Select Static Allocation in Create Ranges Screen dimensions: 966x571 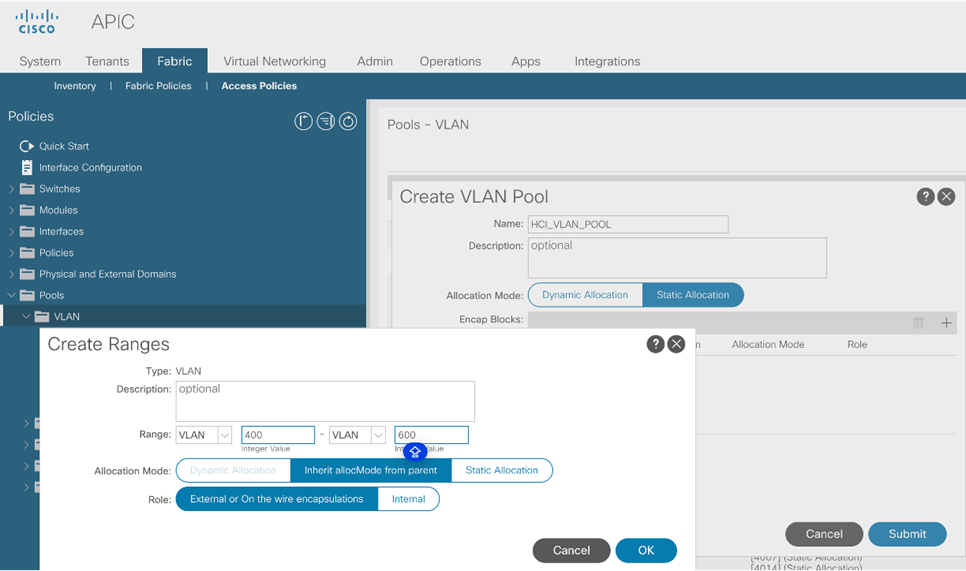(x=502, y=471)
